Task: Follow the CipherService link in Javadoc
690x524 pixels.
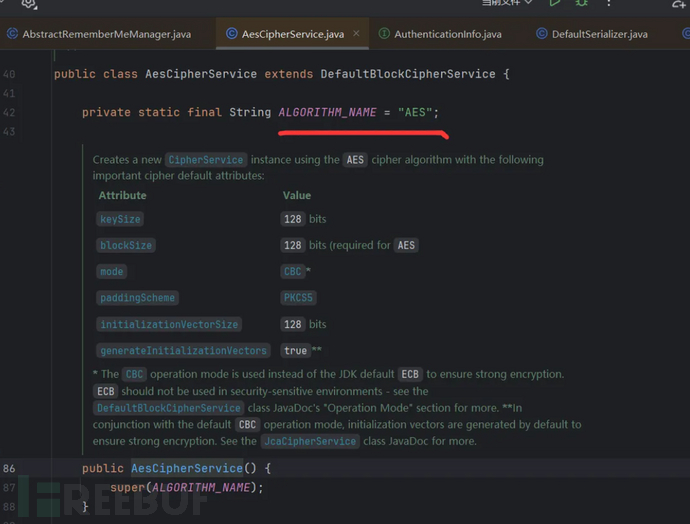Action: click(x=205, y=160)
